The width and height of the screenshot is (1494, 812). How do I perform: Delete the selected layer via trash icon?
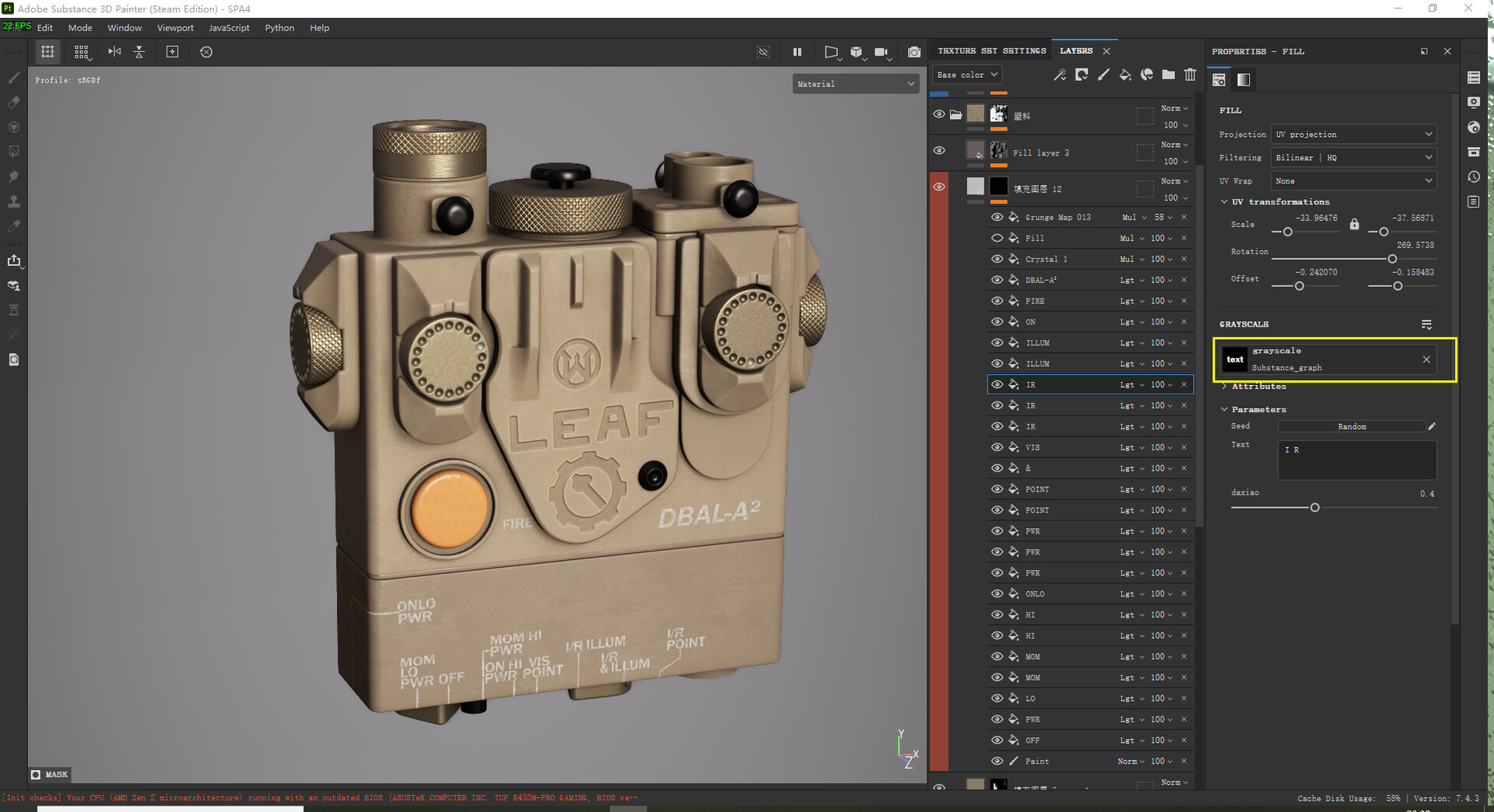click(x=1190, y=75)
